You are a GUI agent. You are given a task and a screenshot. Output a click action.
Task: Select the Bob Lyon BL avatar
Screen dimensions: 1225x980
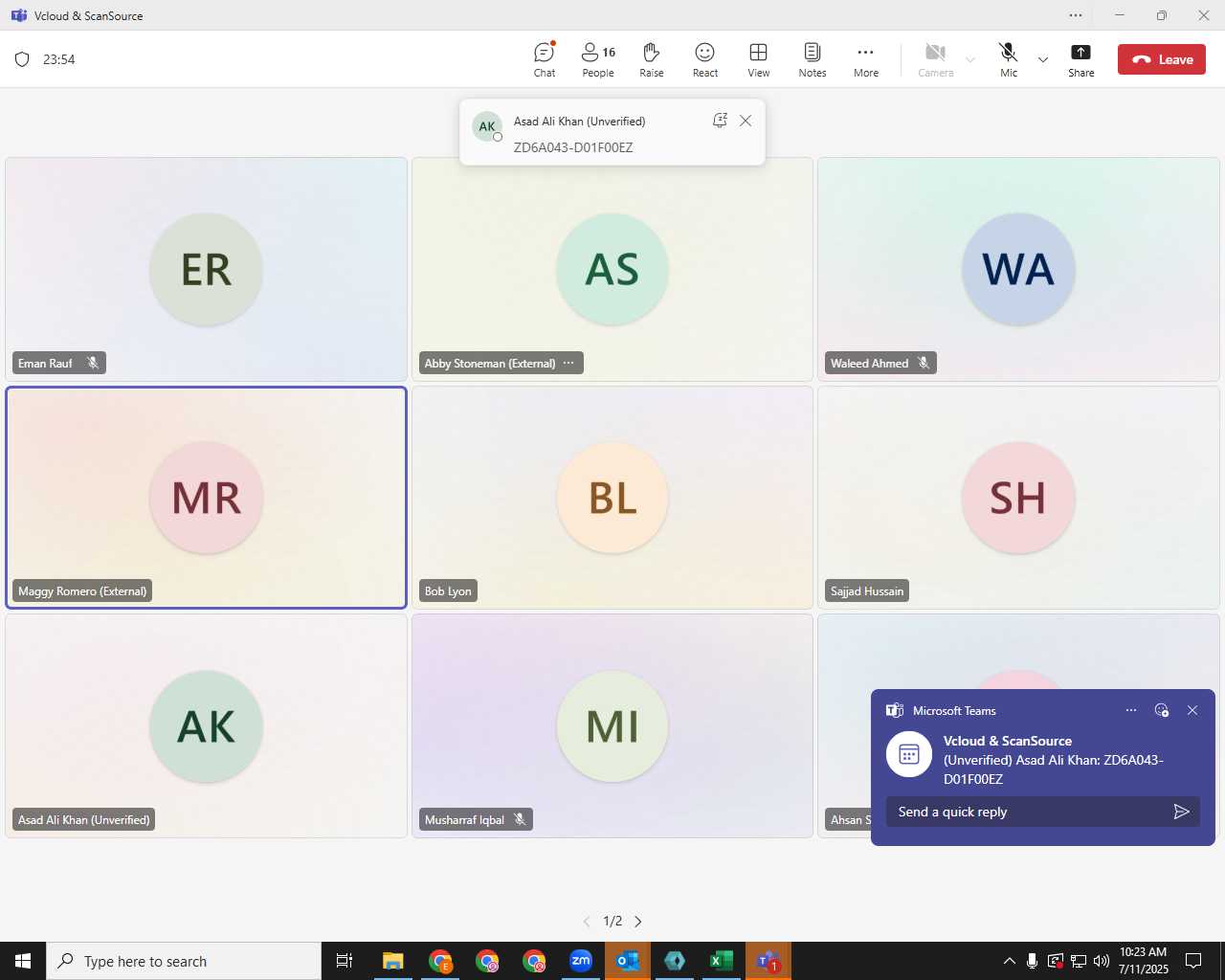pyautogui.click(x=612, y=498)
